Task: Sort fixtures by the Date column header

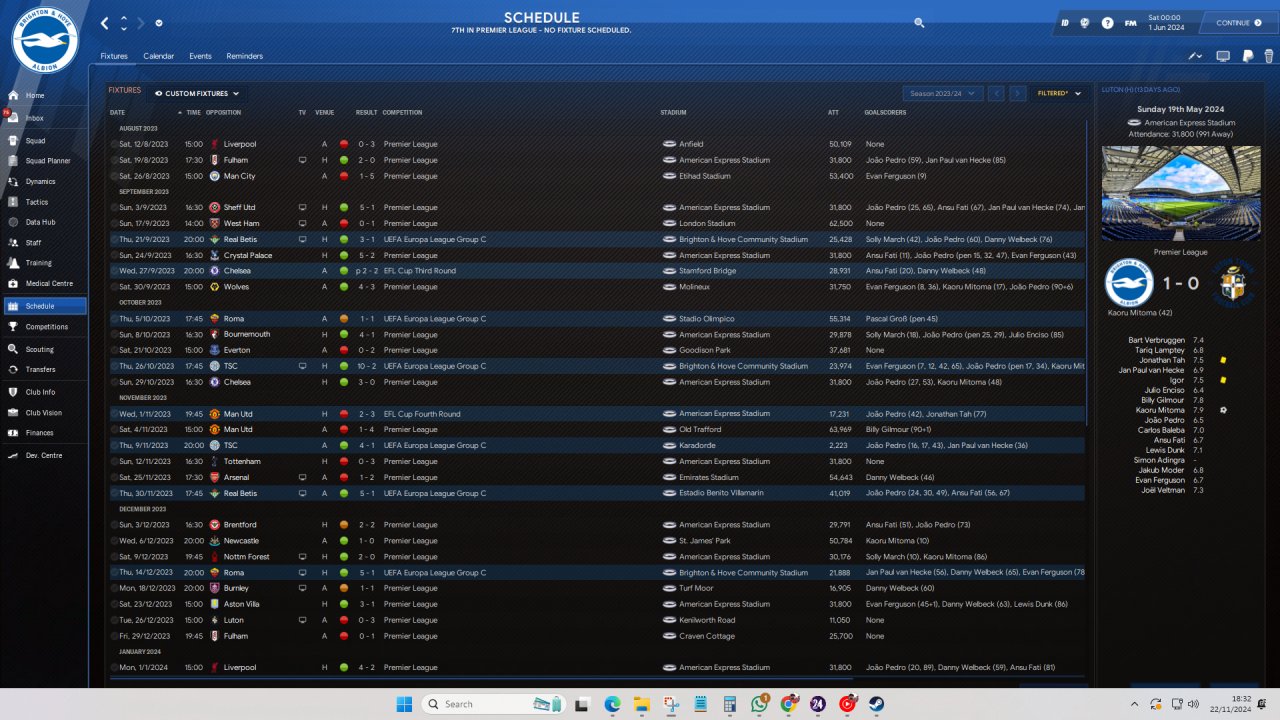Action: coord(117,112)
